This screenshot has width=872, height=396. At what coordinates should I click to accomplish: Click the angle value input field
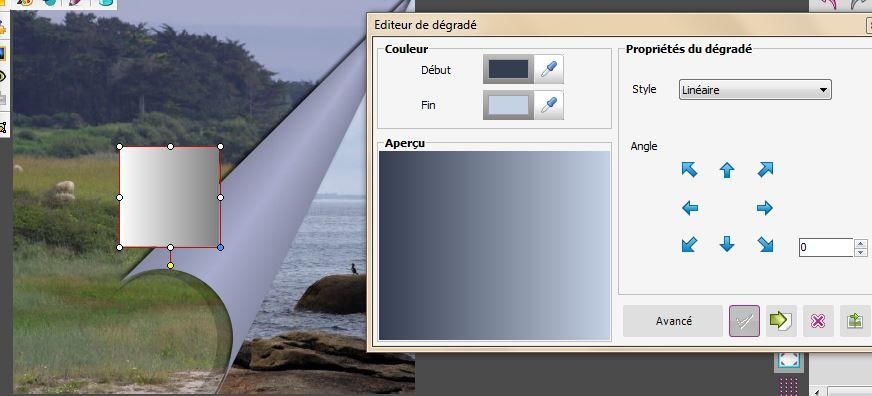coord(826,248)
